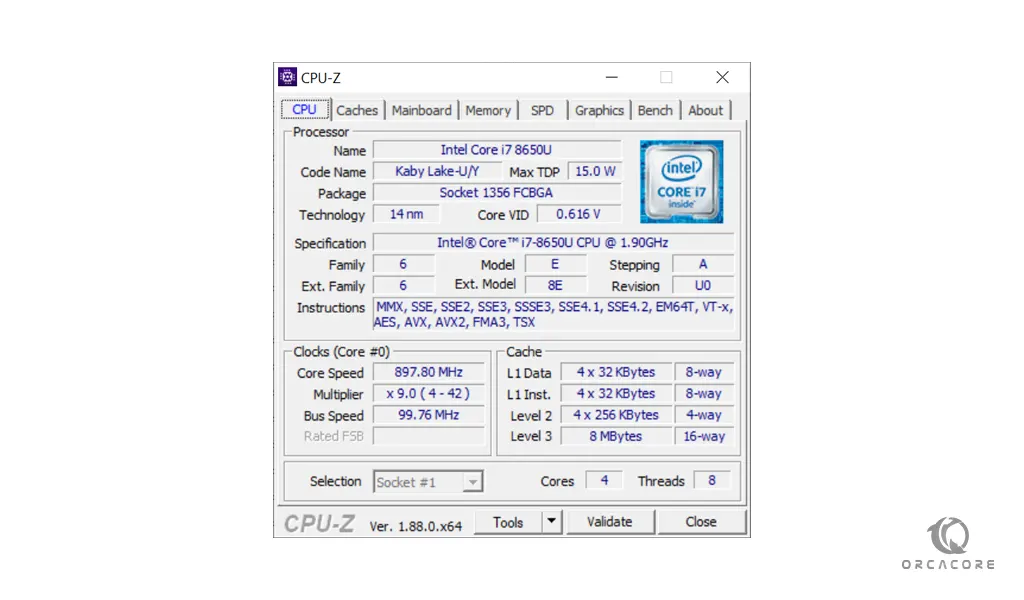This screenshot has width=1024, height=600.
Task: Click the Core VID value 0.616 V
Action: point(579,214)
